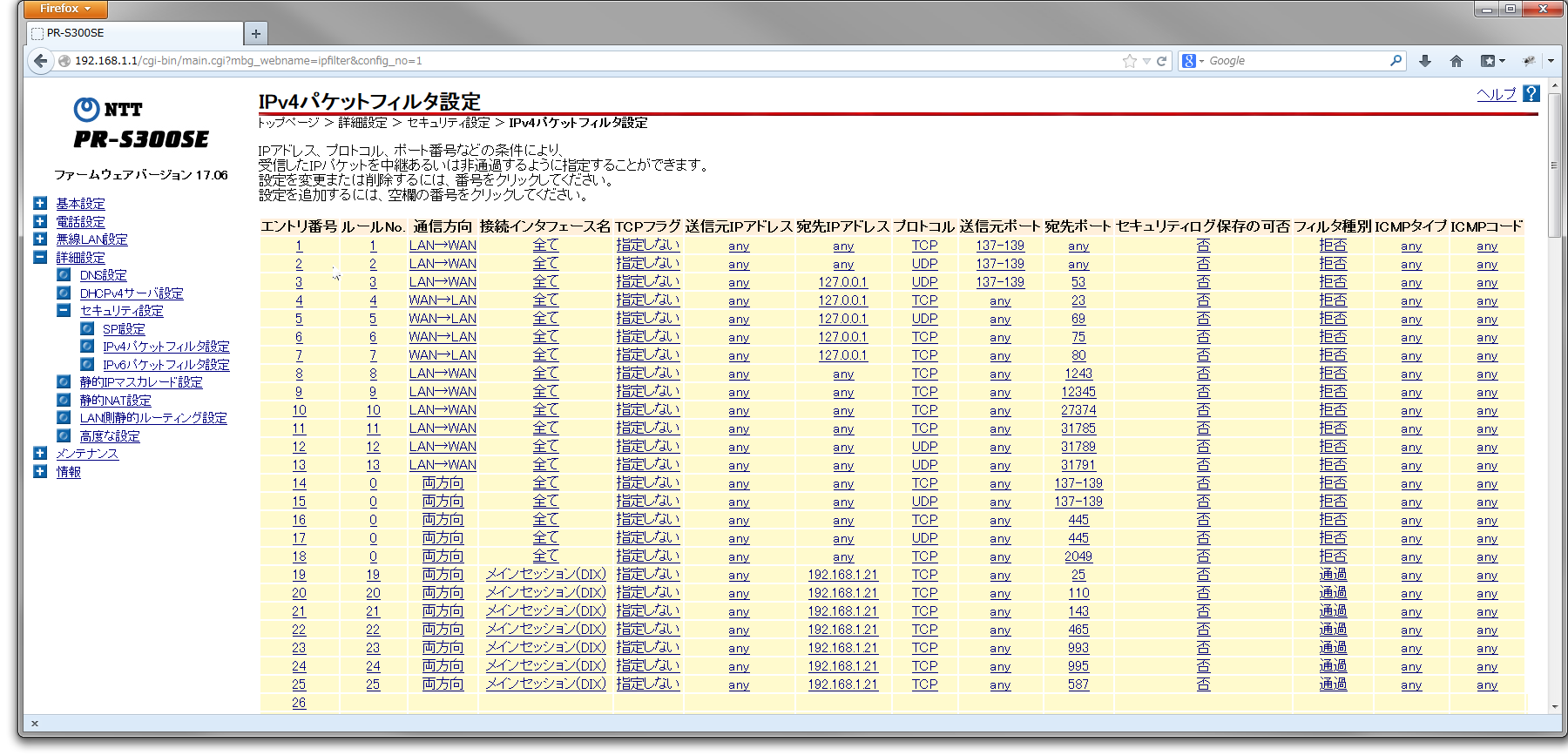Click the SPI設定 bullet icon
Screen dimensions: 1568x755
(x=87, y=329)
